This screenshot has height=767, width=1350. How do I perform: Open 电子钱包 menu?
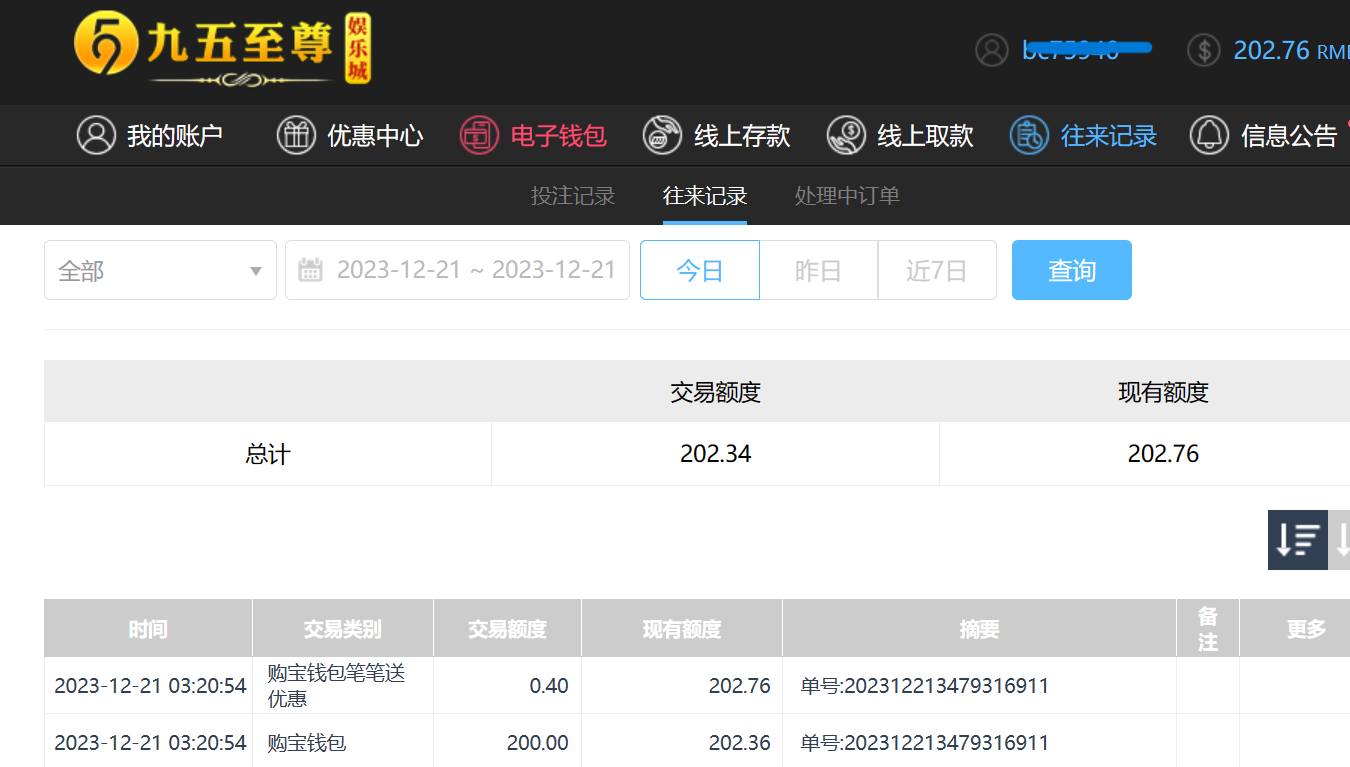(533, 135)
